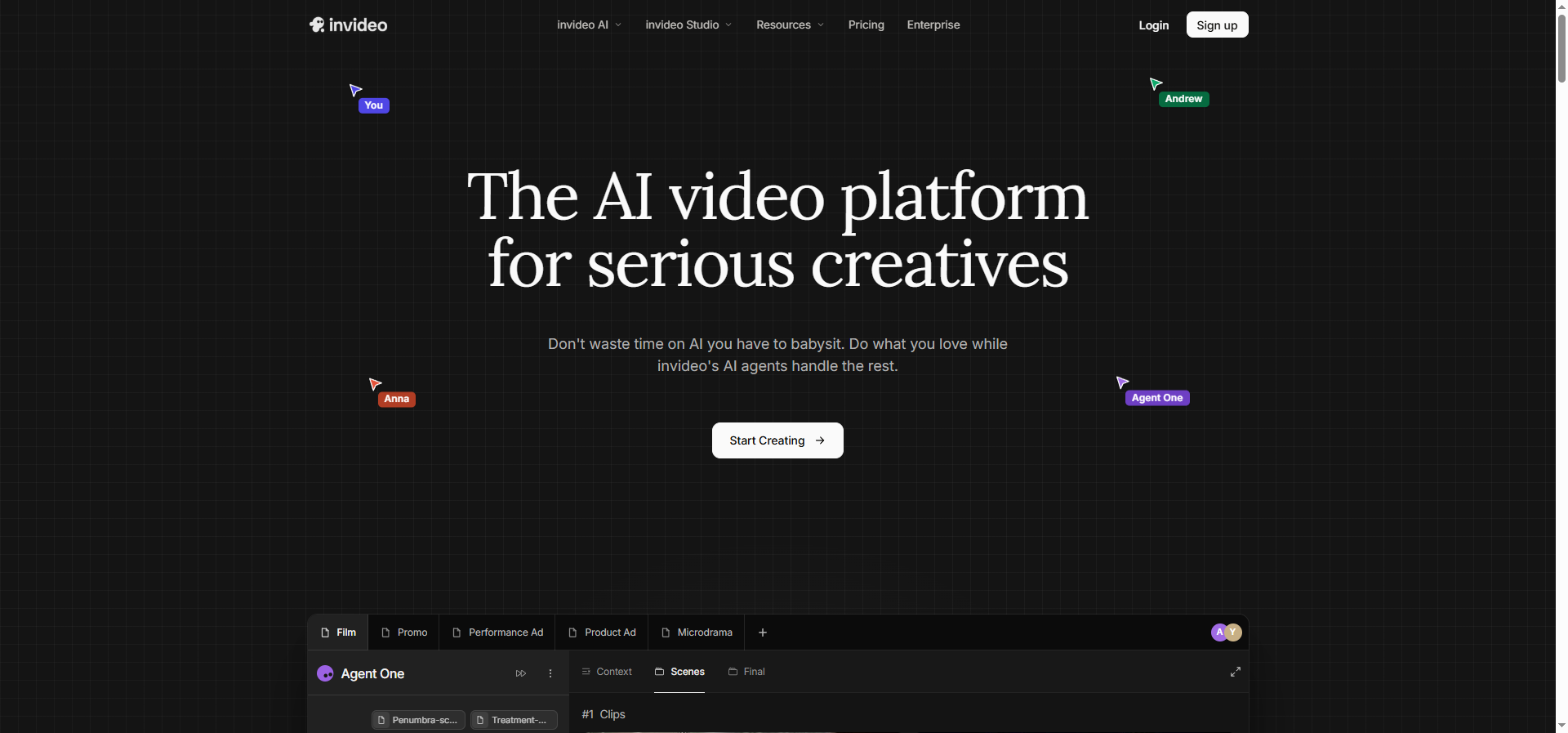
Task: Click the Login link
Action: [x=1153, y=25]
